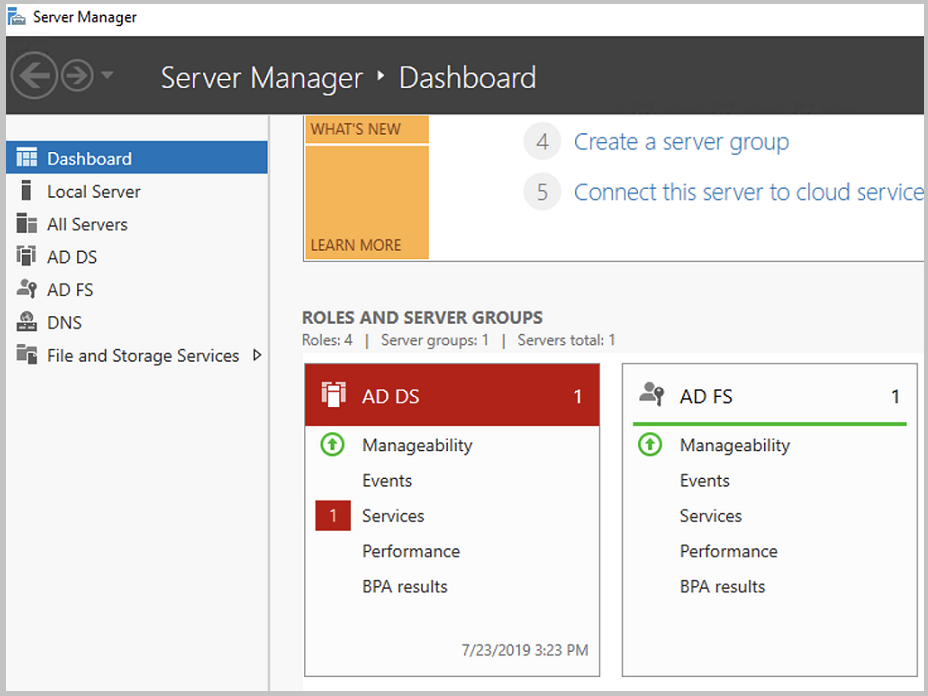This screenshot has height=696, width=928.
Task: View Events in the AD FS tile
Action: pyautogui.click(x=704, y=480)
